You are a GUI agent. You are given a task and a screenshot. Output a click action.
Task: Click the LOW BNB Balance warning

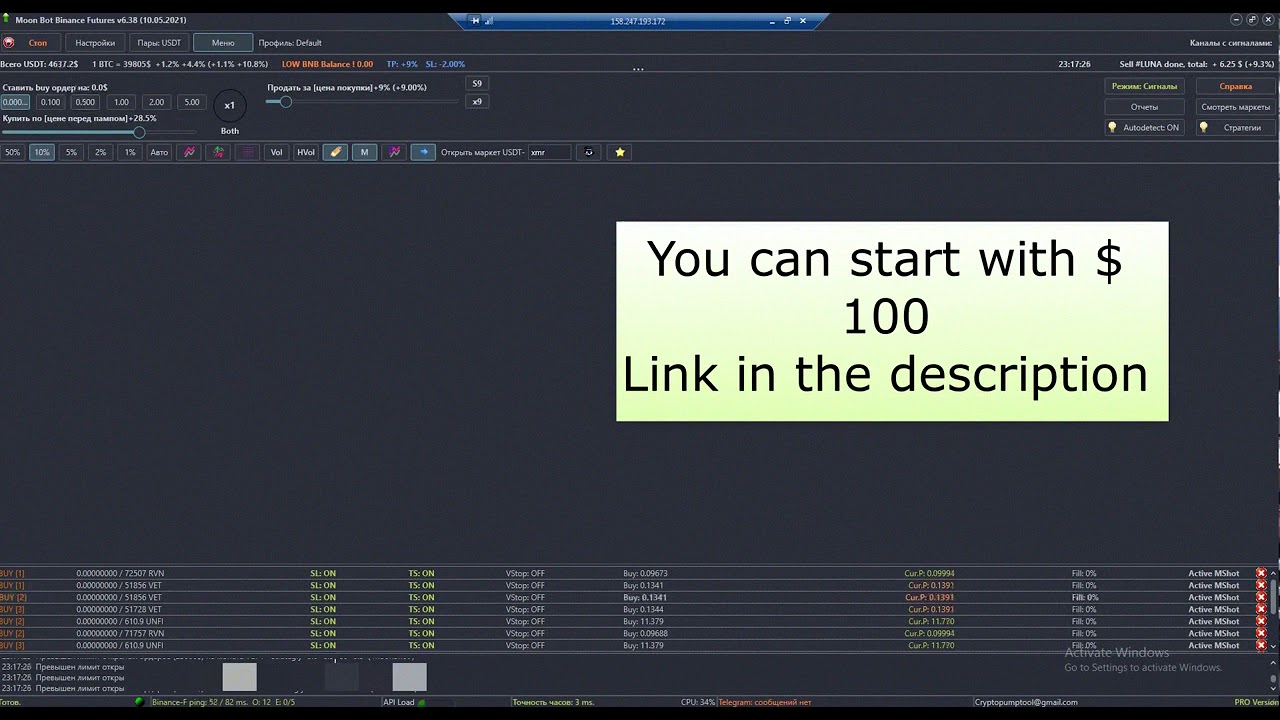tap(327, 64)
